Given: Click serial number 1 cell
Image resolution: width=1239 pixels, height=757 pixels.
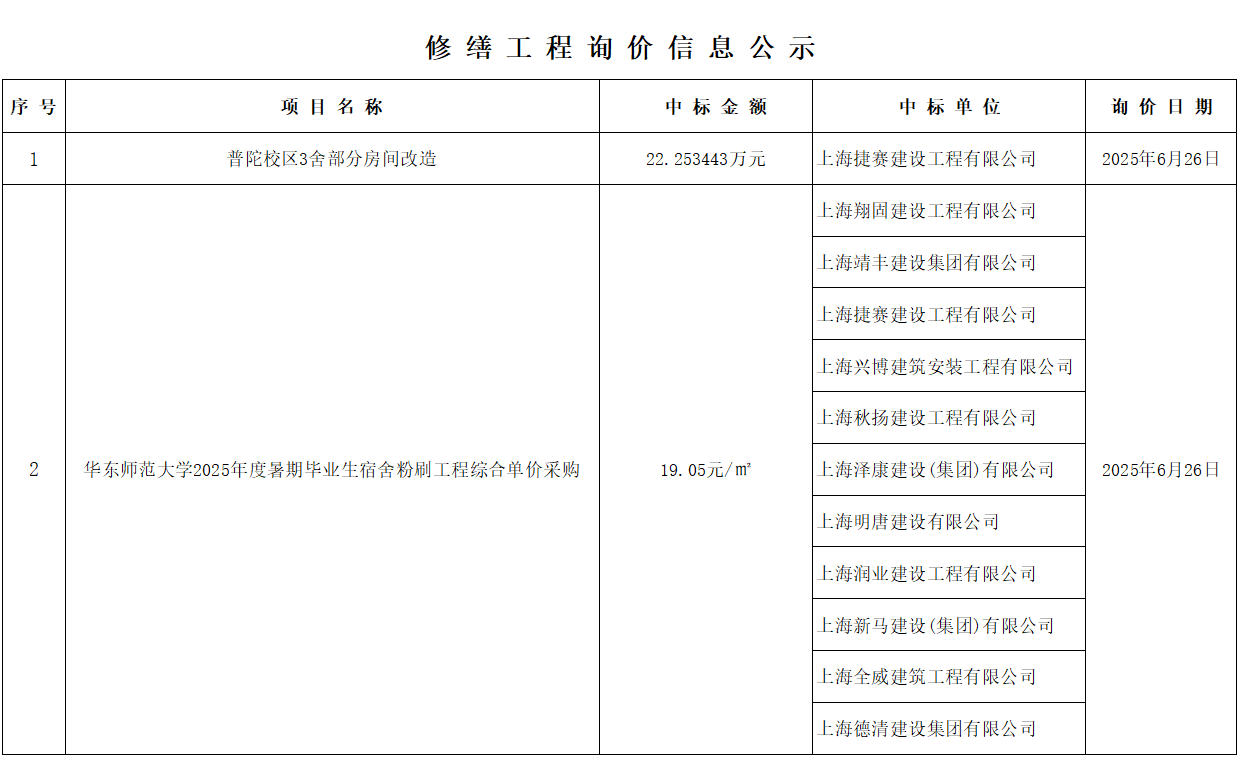Looking at the screenshot, I should 33,158.
